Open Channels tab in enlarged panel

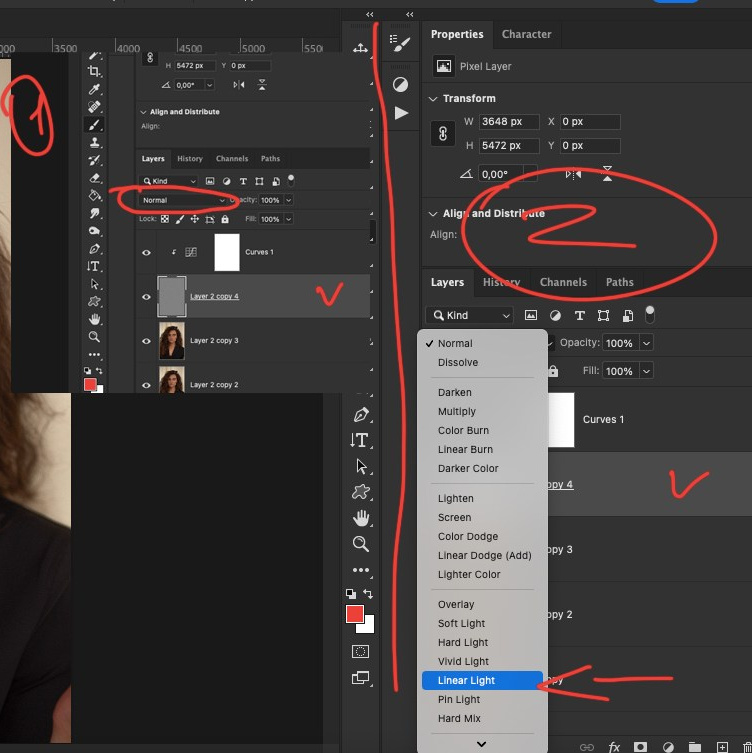563,282
